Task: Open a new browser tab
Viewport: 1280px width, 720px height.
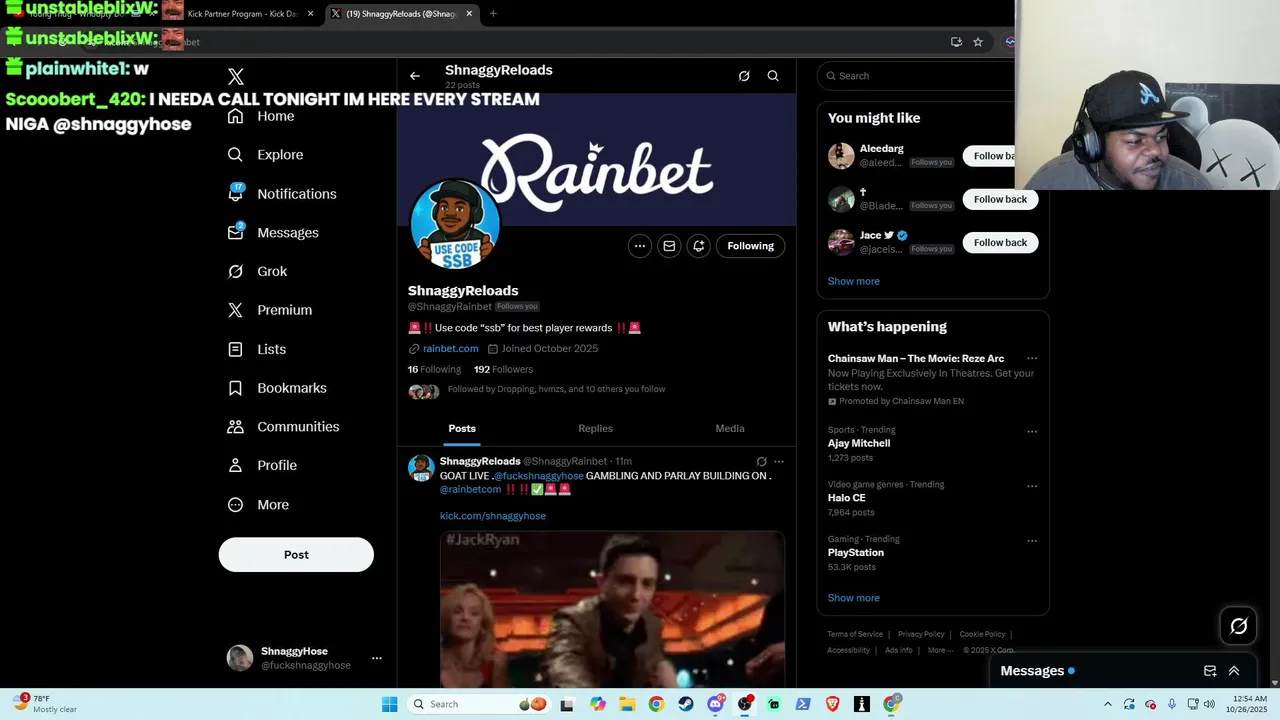Action: (x=493, y=14)
